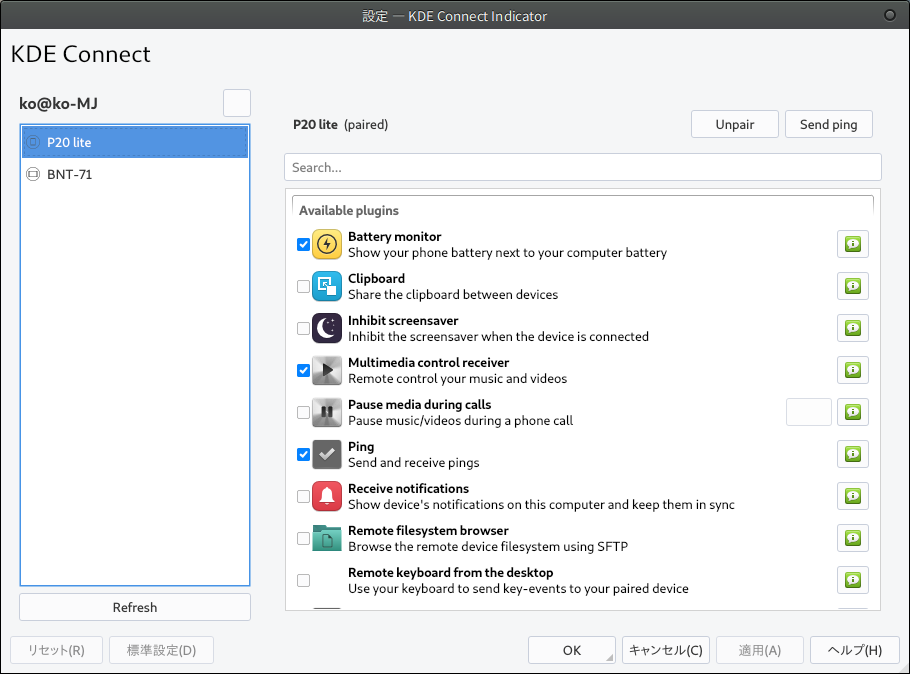Viewport: 910px width, 674px height.
Task: Click the Multimedia control receiver play icon
Action: pos(327,370)
